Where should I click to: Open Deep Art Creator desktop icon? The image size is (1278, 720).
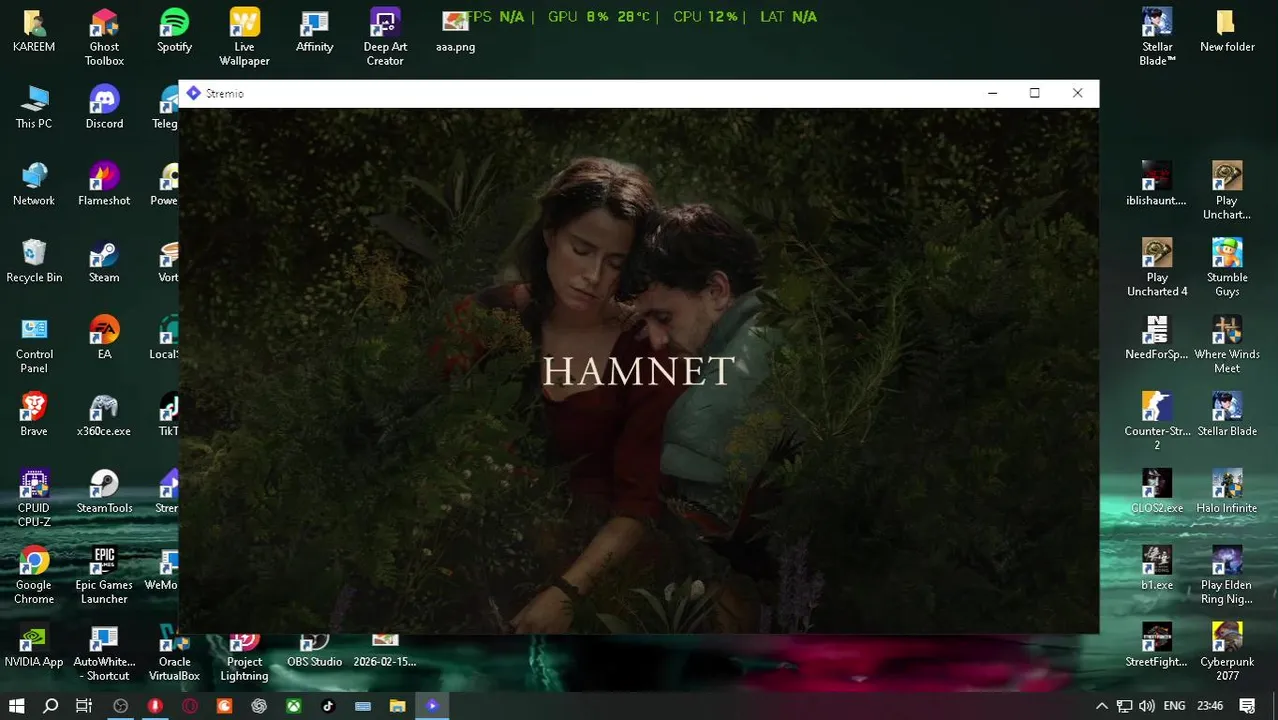384,38
